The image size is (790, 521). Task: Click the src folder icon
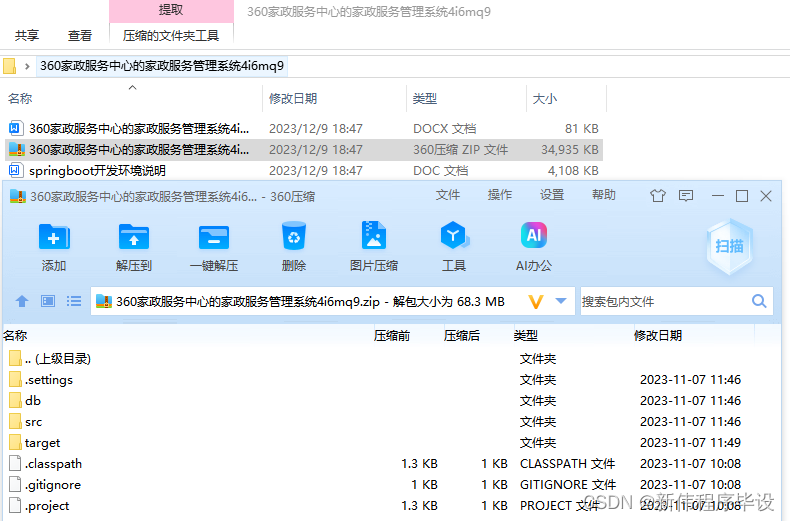tap(16, 422)
